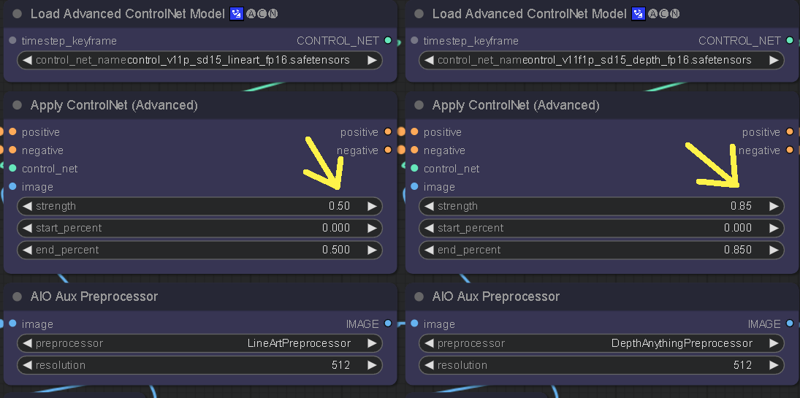
Task: Open DepthAnythingPreprocessor preprocessor selector
Action: click(602, 343)
